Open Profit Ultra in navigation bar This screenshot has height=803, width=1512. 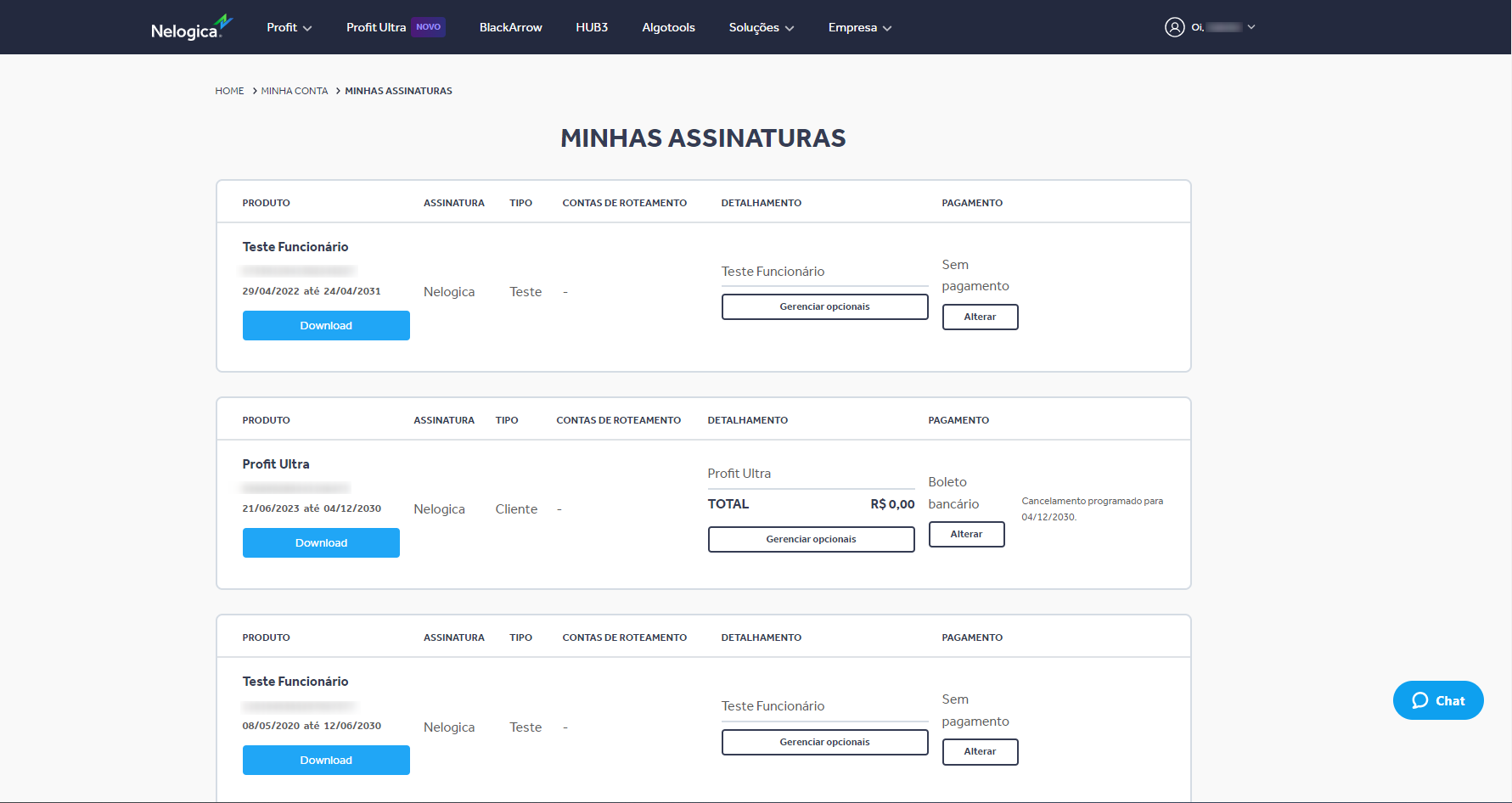(376, 27)
